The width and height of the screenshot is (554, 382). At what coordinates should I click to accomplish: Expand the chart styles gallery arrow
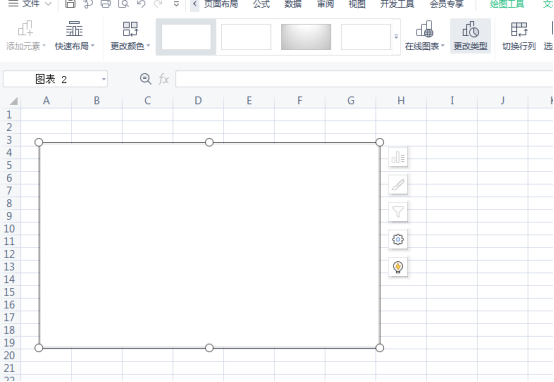396,36
